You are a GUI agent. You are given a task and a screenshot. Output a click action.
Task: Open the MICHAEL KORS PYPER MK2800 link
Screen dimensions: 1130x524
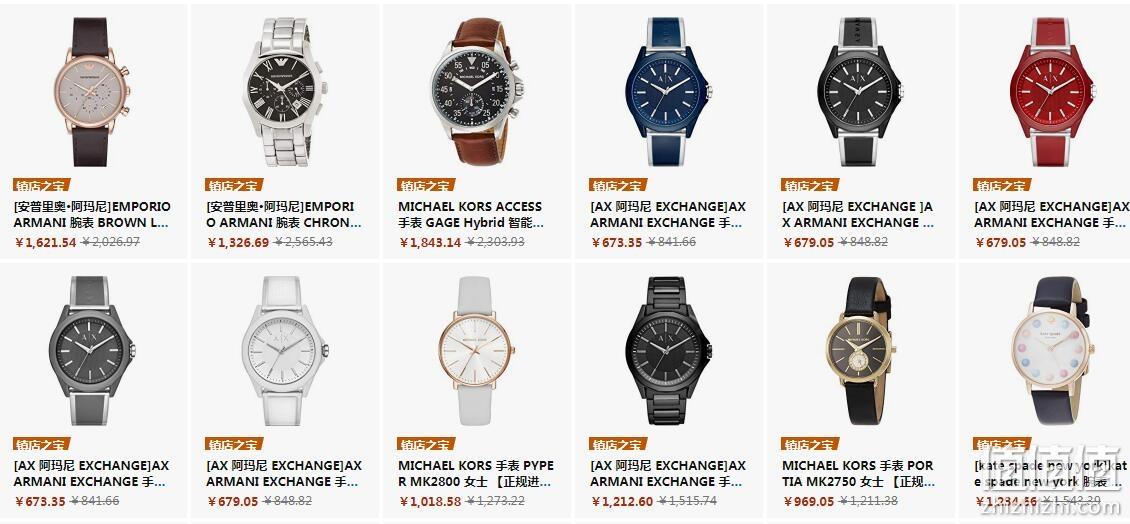click(476, 474)
